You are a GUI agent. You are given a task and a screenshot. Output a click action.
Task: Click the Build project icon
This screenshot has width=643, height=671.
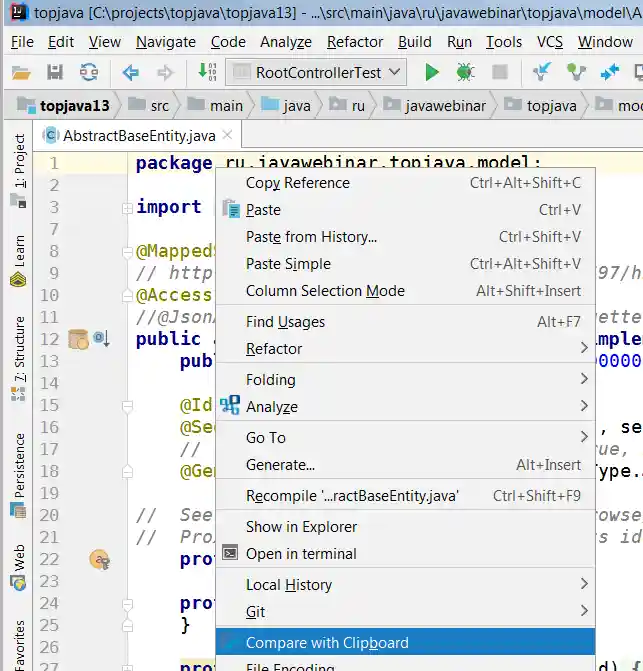206,72
